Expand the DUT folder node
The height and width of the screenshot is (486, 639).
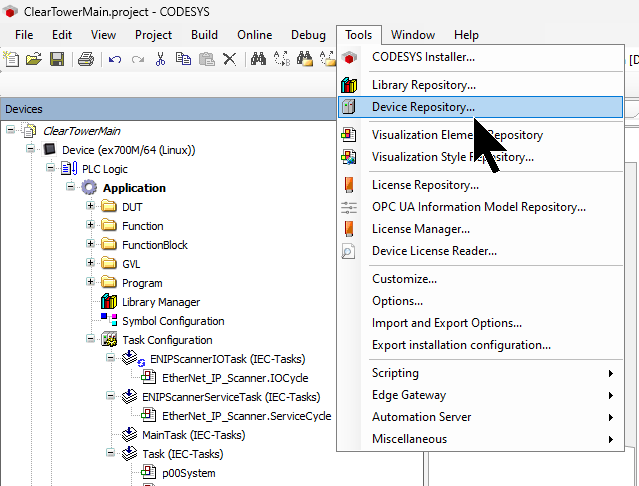coord(91,207)
